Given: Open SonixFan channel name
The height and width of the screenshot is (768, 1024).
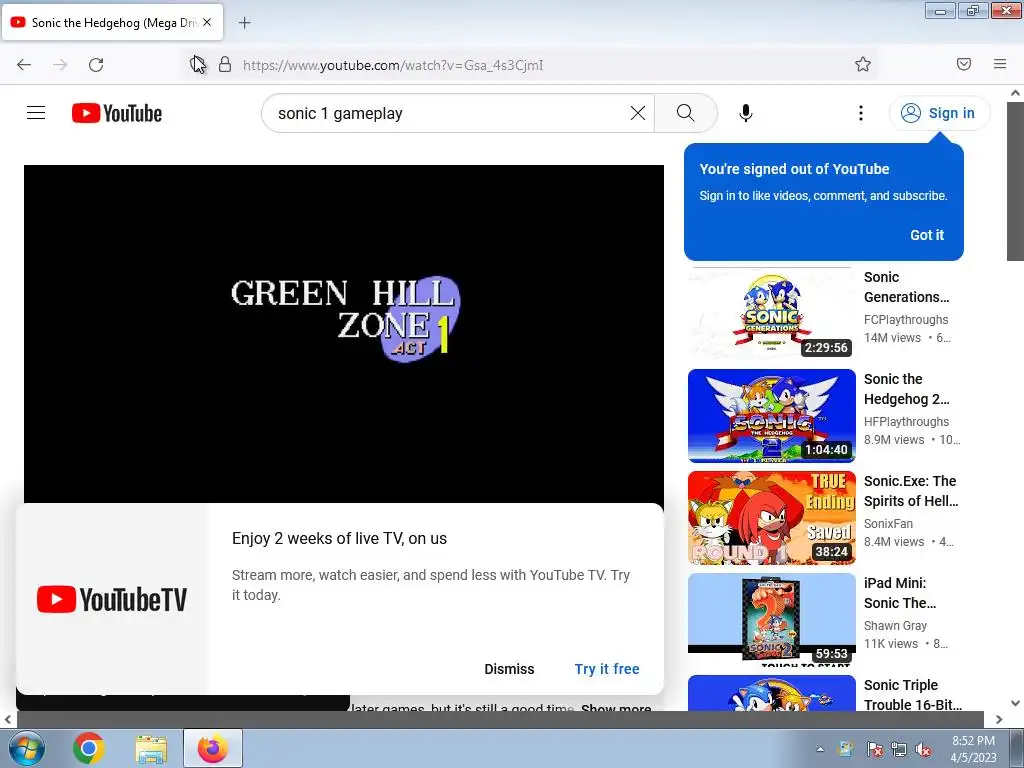Looking at the screenshot, I should 888,523.
